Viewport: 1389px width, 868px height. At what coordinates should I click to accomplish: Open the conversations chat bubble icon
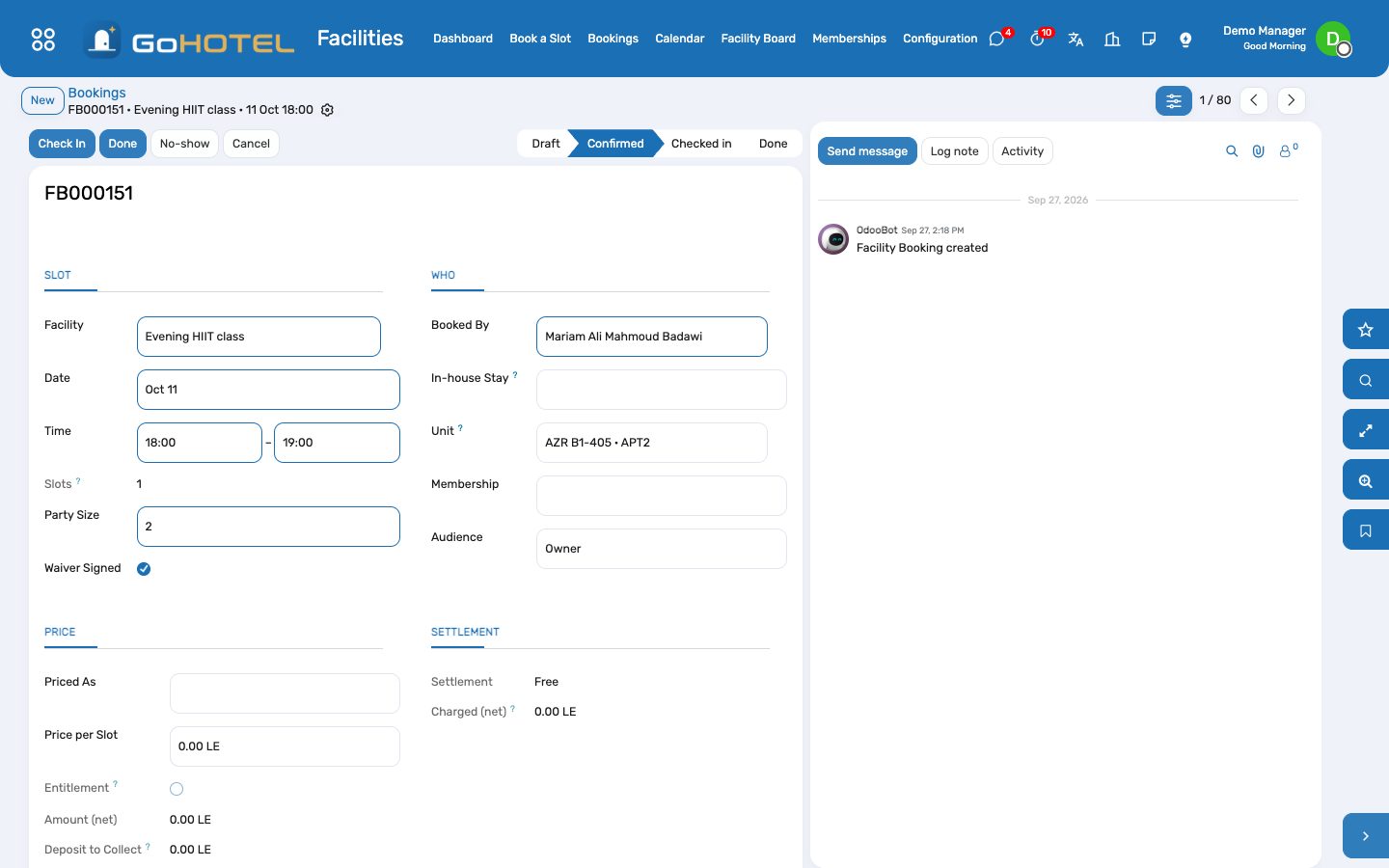pyautogui.click(x=997, y=39)
